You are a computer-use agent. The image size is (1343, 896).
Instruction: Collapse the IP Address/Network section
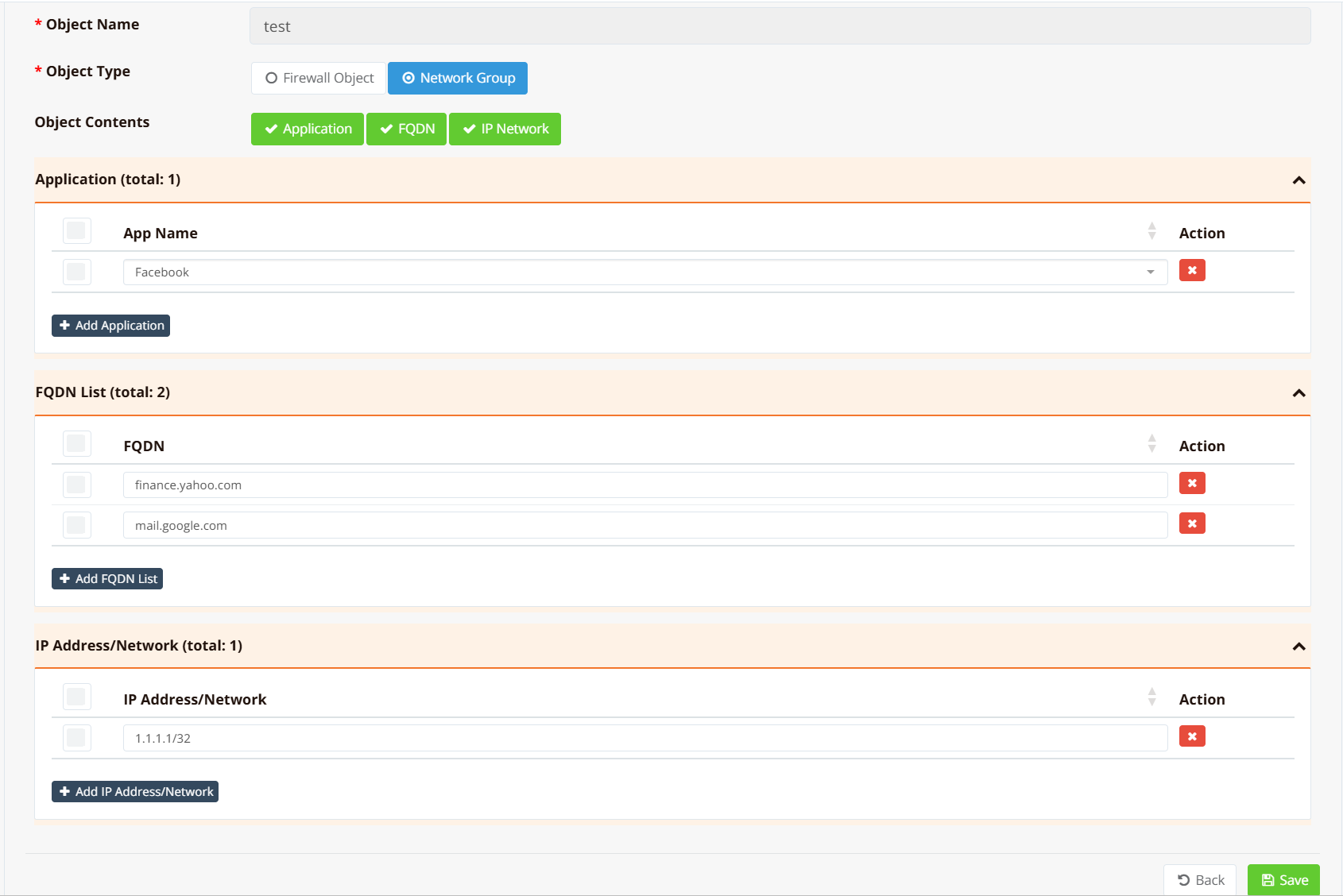click(x=1298, y=647)
